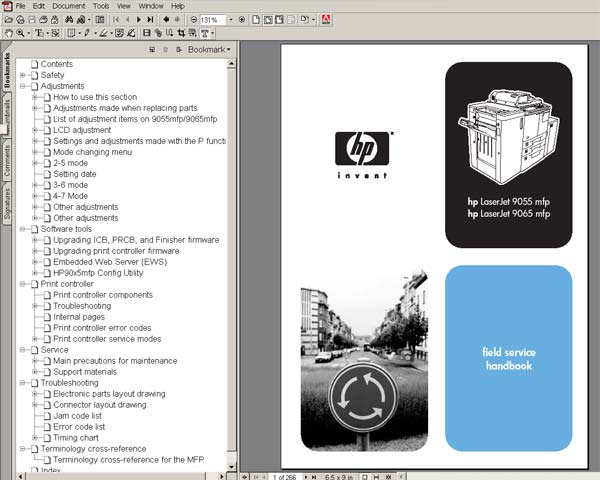600x480 pixels.
Task: Switch to continuous facing layout in status bar
Action: [x=389, y=477]
